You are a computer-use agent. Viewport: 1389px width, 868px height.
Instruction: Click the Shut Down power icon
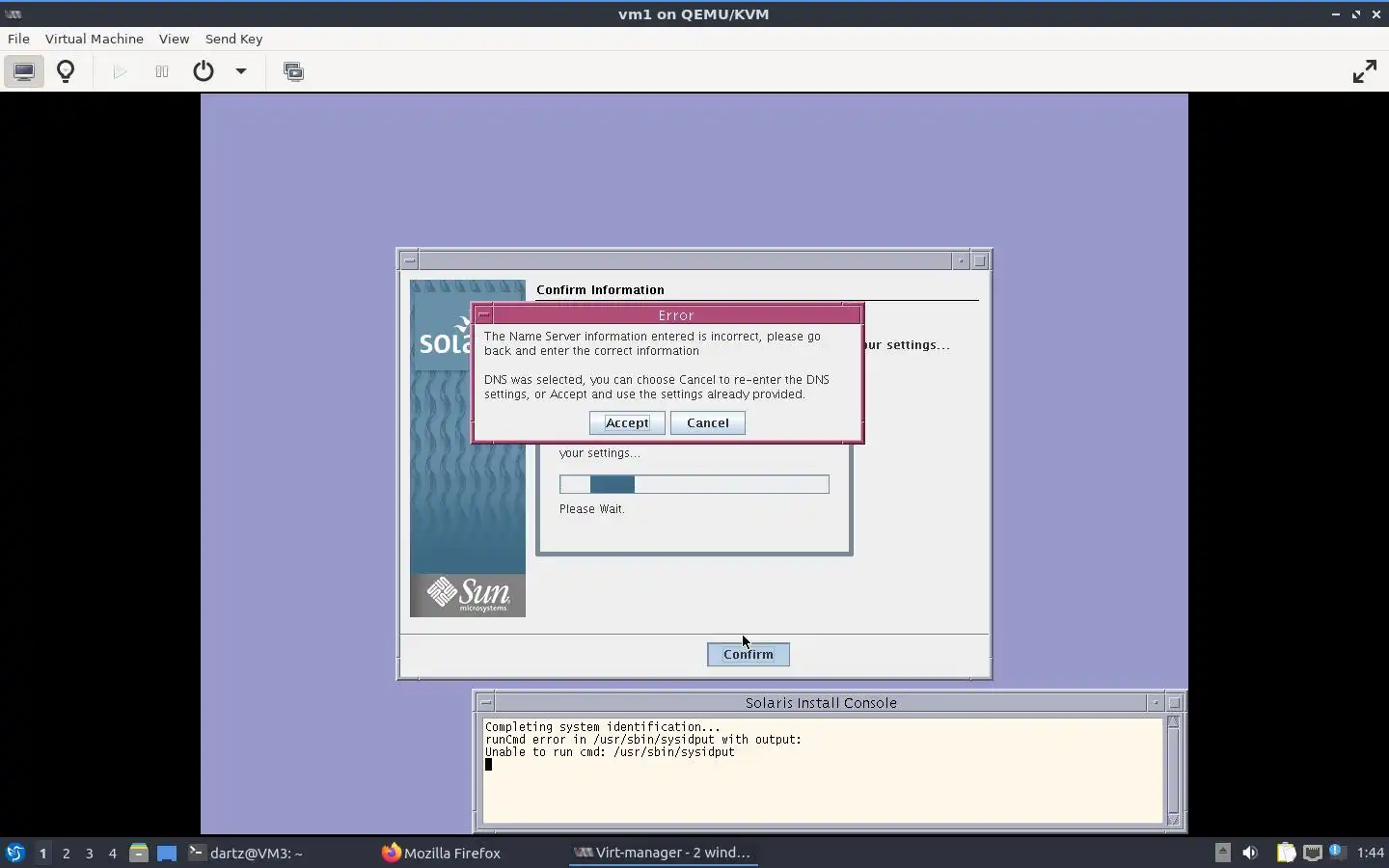pos(204,71)
